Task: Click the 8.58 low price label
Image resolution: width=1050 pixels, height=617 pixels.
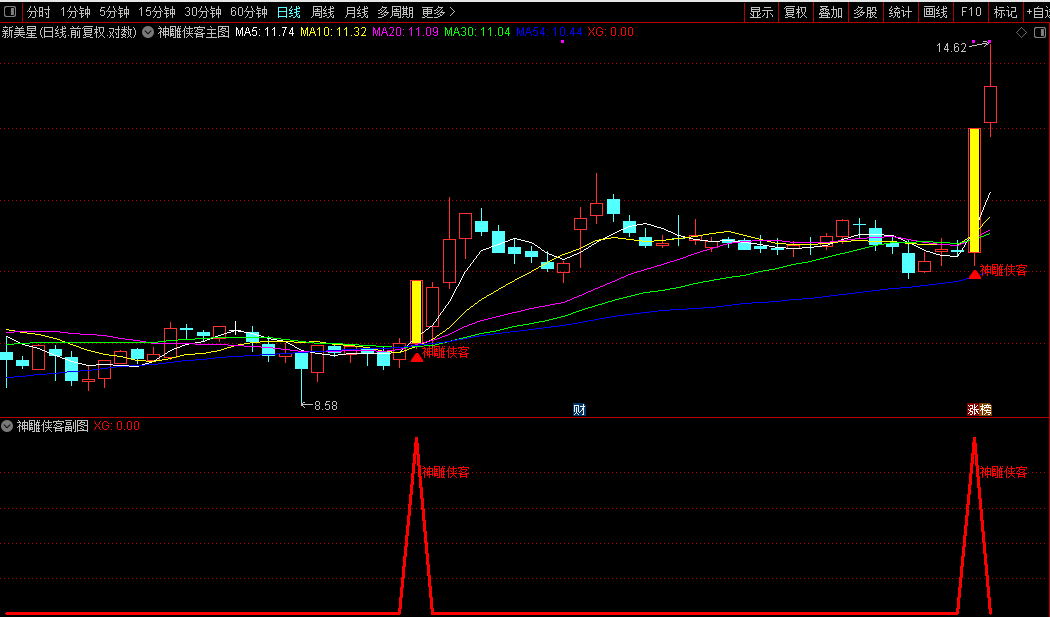Action: [325, 406]
